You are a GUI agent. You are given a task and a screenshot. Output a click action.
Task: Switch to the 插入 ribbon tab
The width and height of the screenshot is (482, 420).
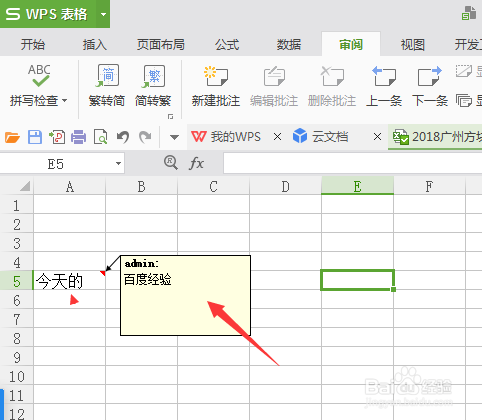click(x=95, y=44)
